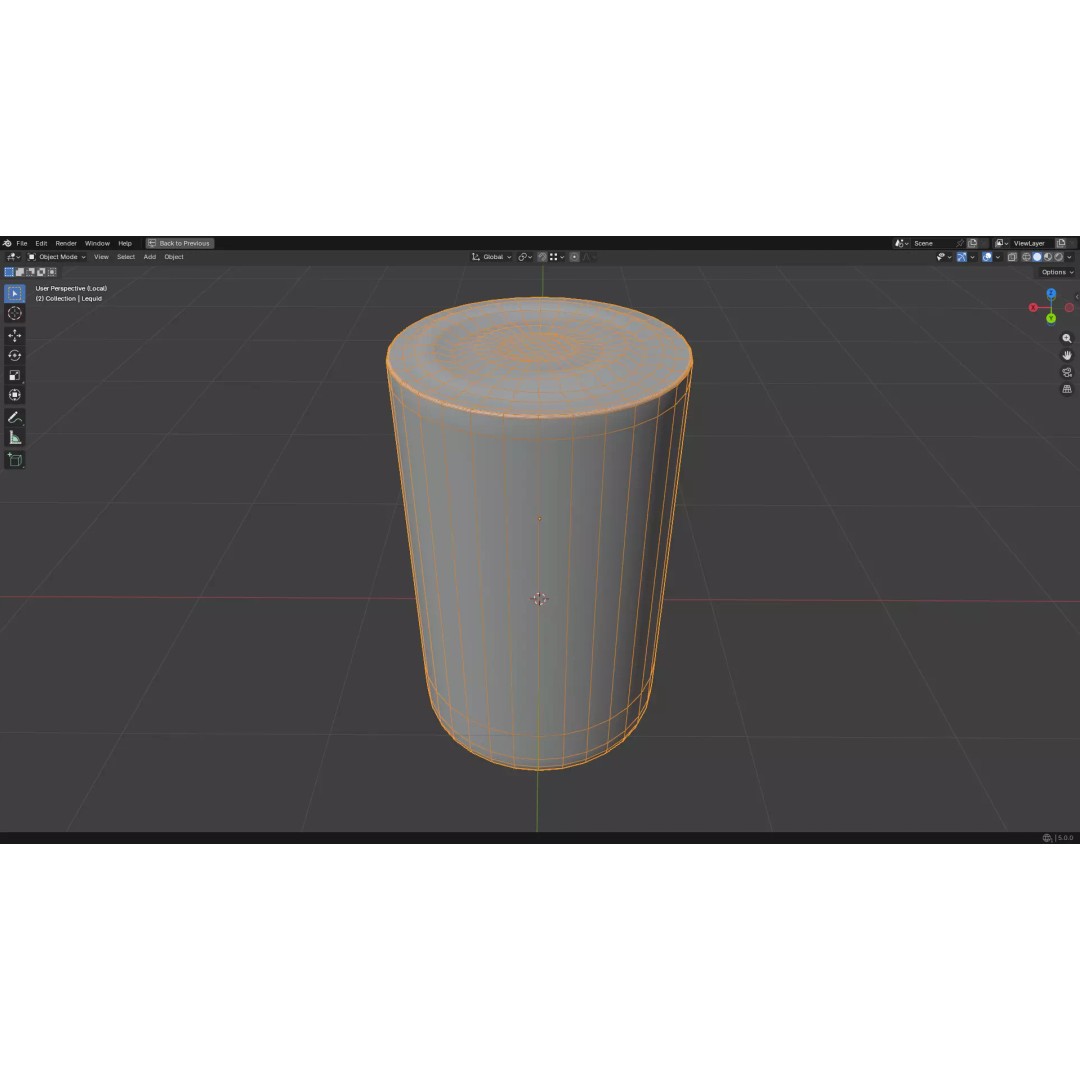Click the new scene icon beside Scene

pyautogui.click(x=973, y=243)
